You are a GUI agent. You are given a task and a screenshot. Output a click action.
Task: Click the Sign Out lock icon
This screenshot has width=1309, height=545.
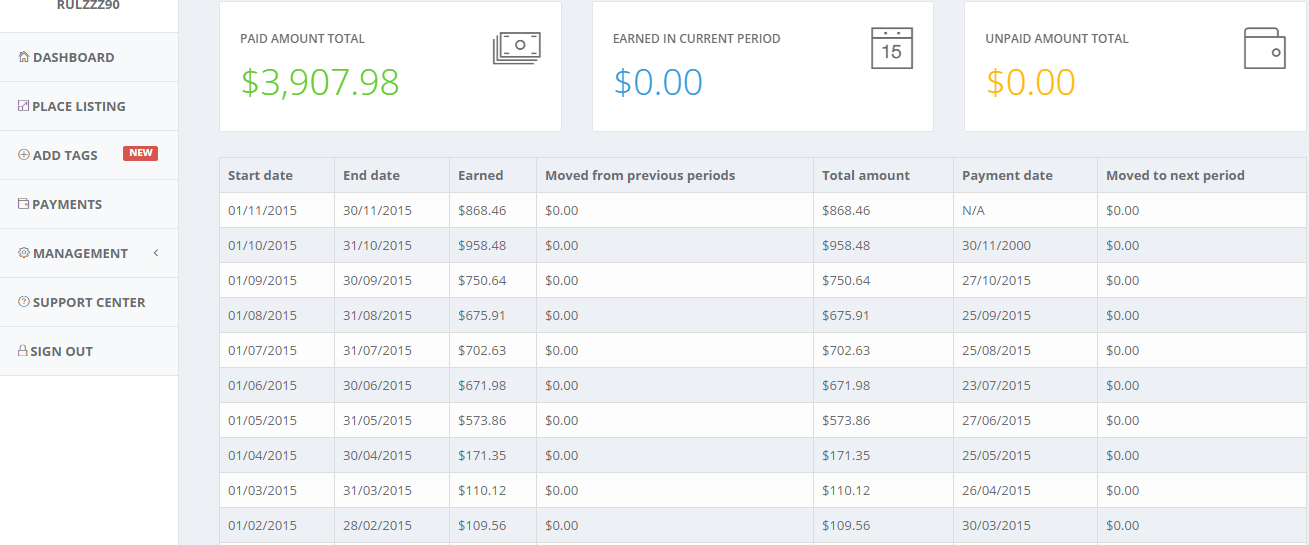pos(23,351)
